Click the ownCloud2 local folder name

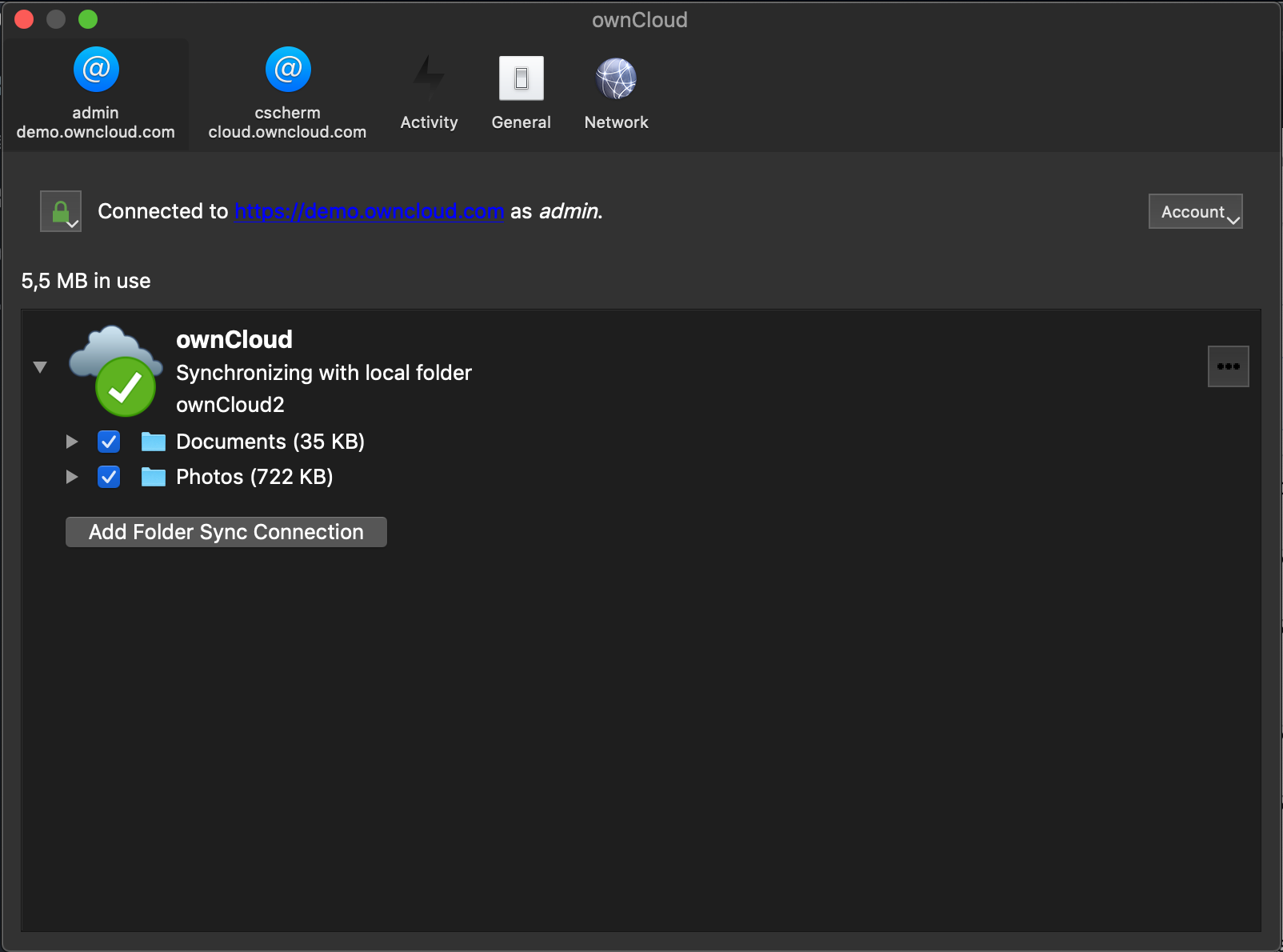click(230, 405)
